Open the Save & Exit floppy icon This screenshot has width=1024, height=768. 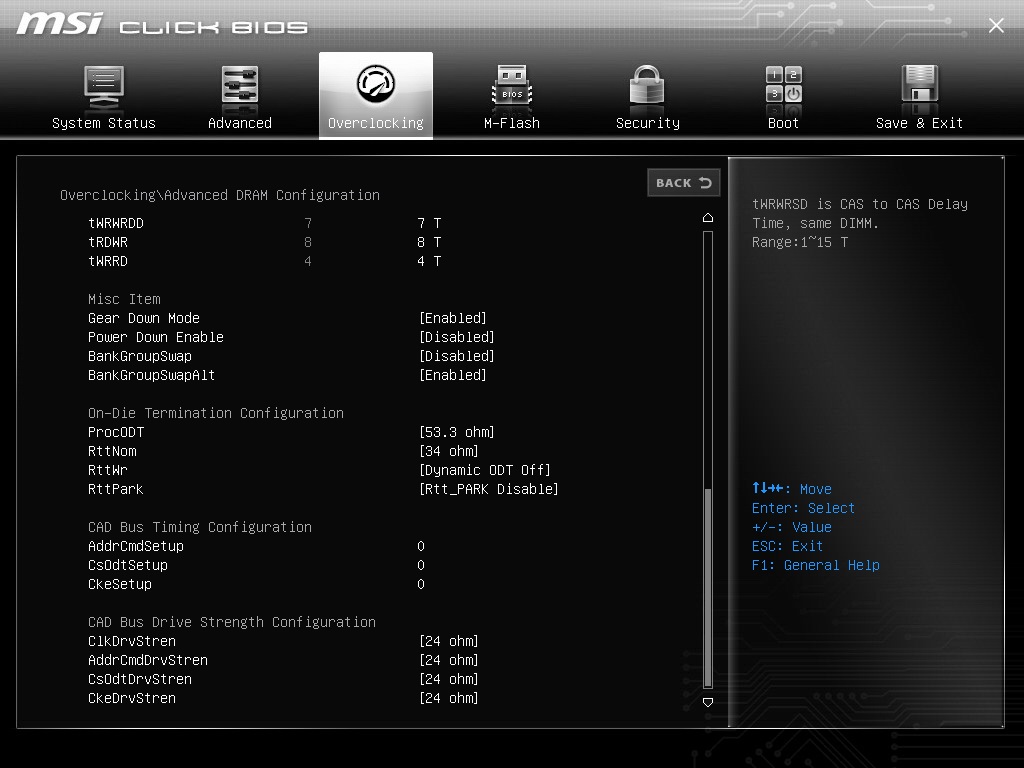pos(920,84)
